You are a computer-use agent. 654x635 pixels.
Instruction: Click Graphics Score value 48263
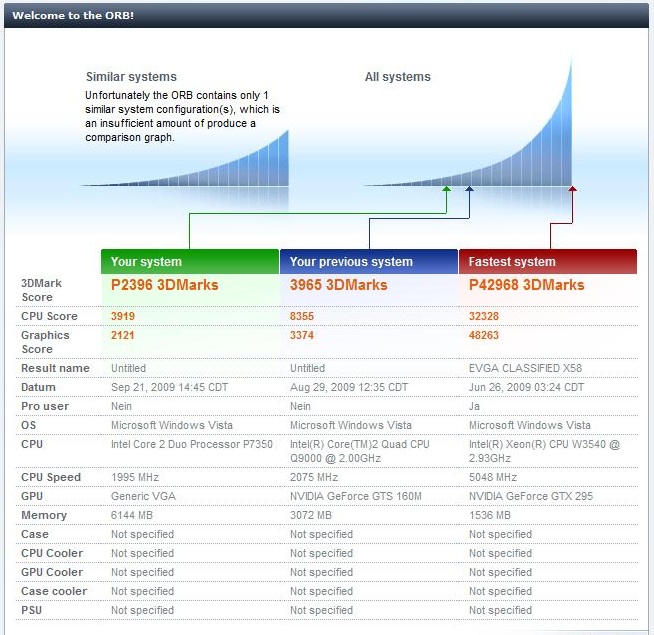point(484,335)
